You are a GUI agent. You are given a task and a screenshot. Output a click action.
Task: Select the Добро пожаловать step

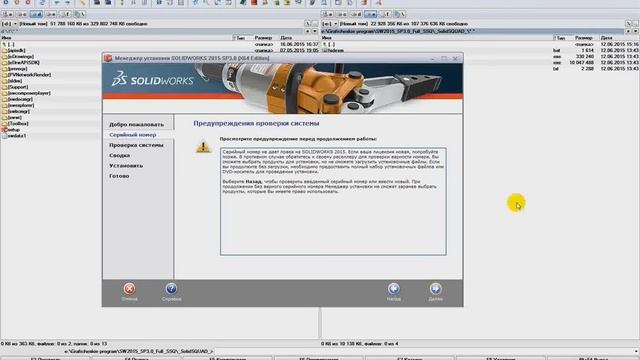pos(136,124)
